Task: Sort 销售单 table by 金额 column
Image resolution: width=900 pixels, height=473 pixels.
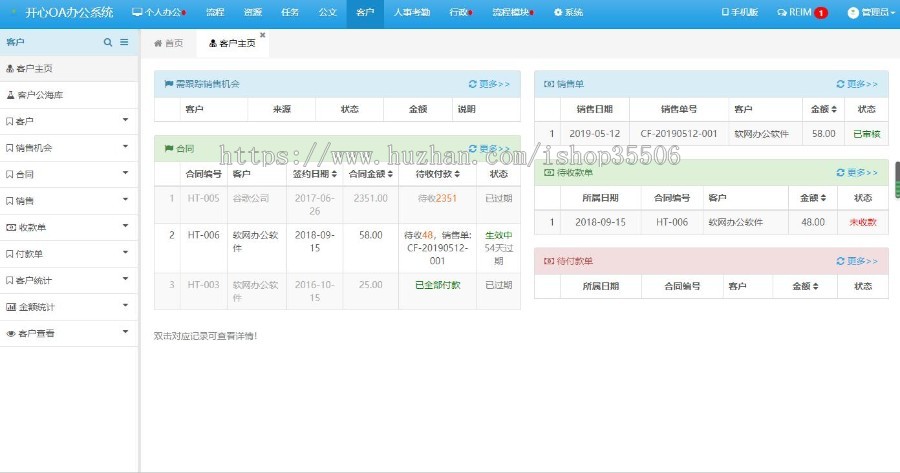Action: tap(834, 109)
